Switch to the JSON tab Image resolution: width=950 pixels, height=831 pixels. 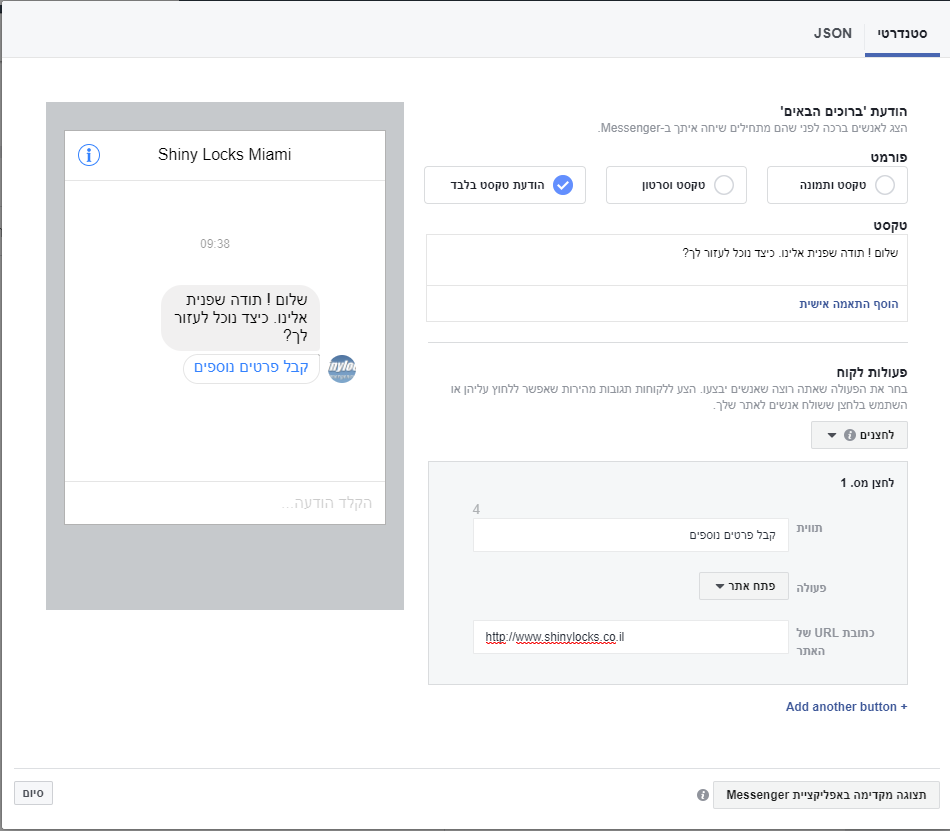pyautogui.click(x=832, y=33)
